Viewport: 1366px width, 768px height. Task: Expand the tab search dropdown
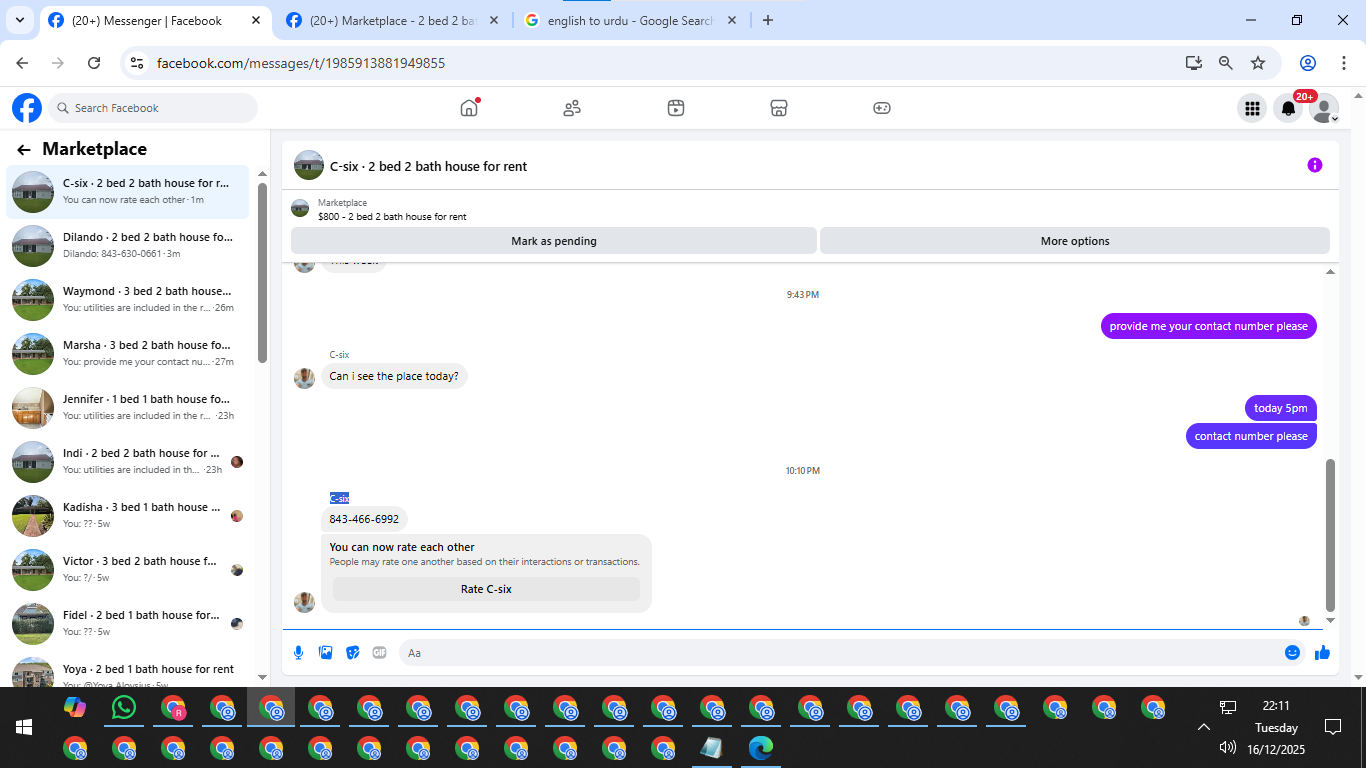coord(20,20)
